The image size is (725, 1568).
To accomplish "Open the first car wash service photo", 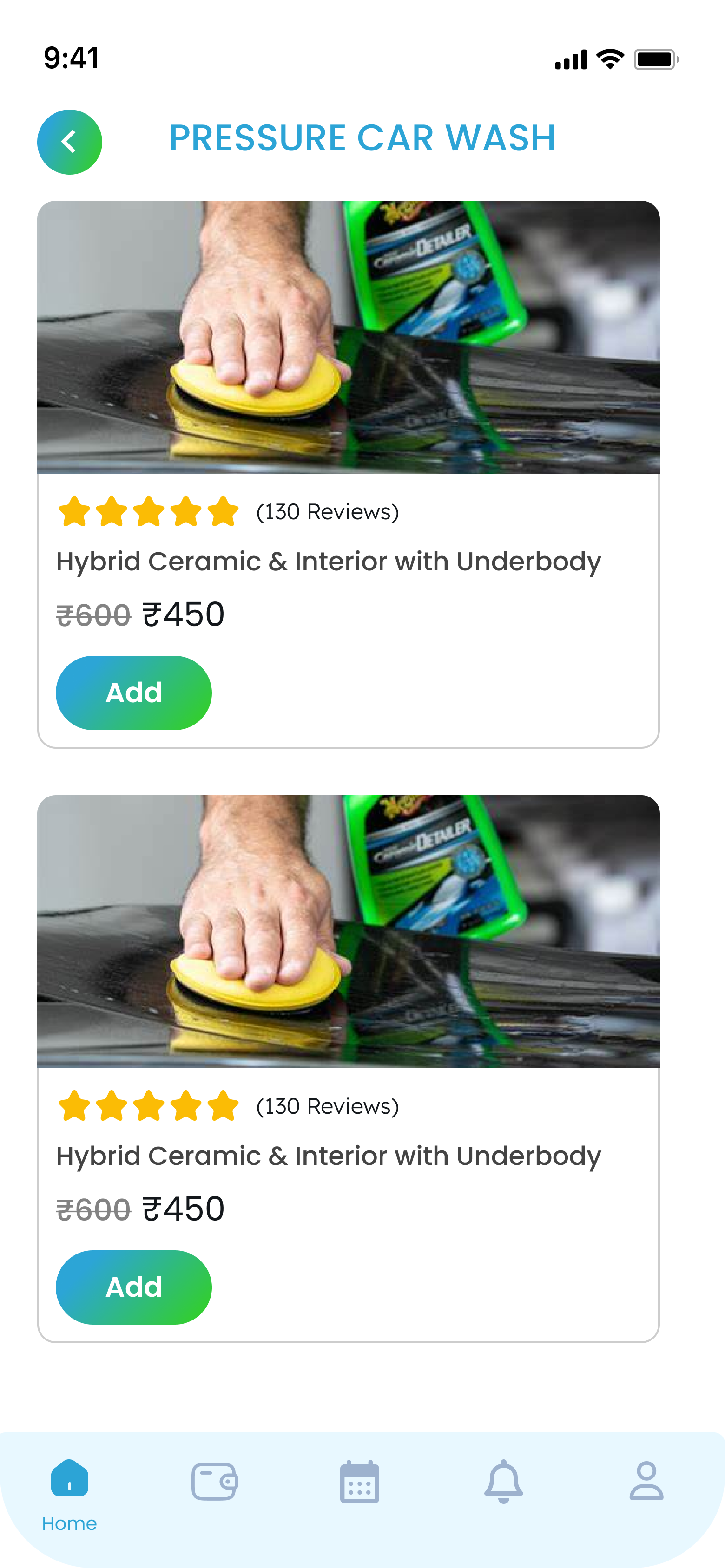I will [x=349, y=337].
